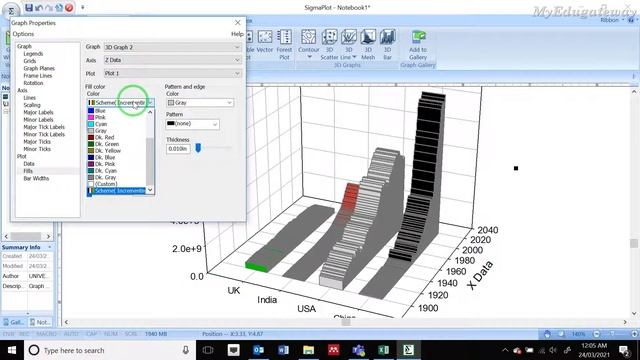Close the Graph Properties dialog
Screen dimensions: 640x360
[x=238, y=22]
